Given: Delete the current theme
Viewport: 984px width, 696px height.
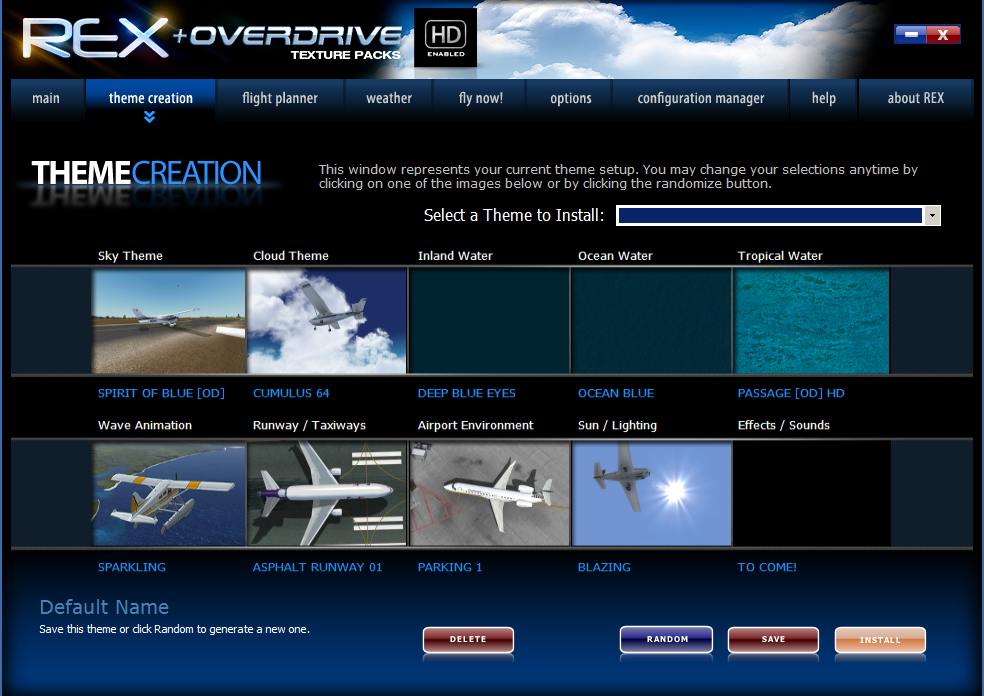Looking at the screenshot, I should pos(468,640).
